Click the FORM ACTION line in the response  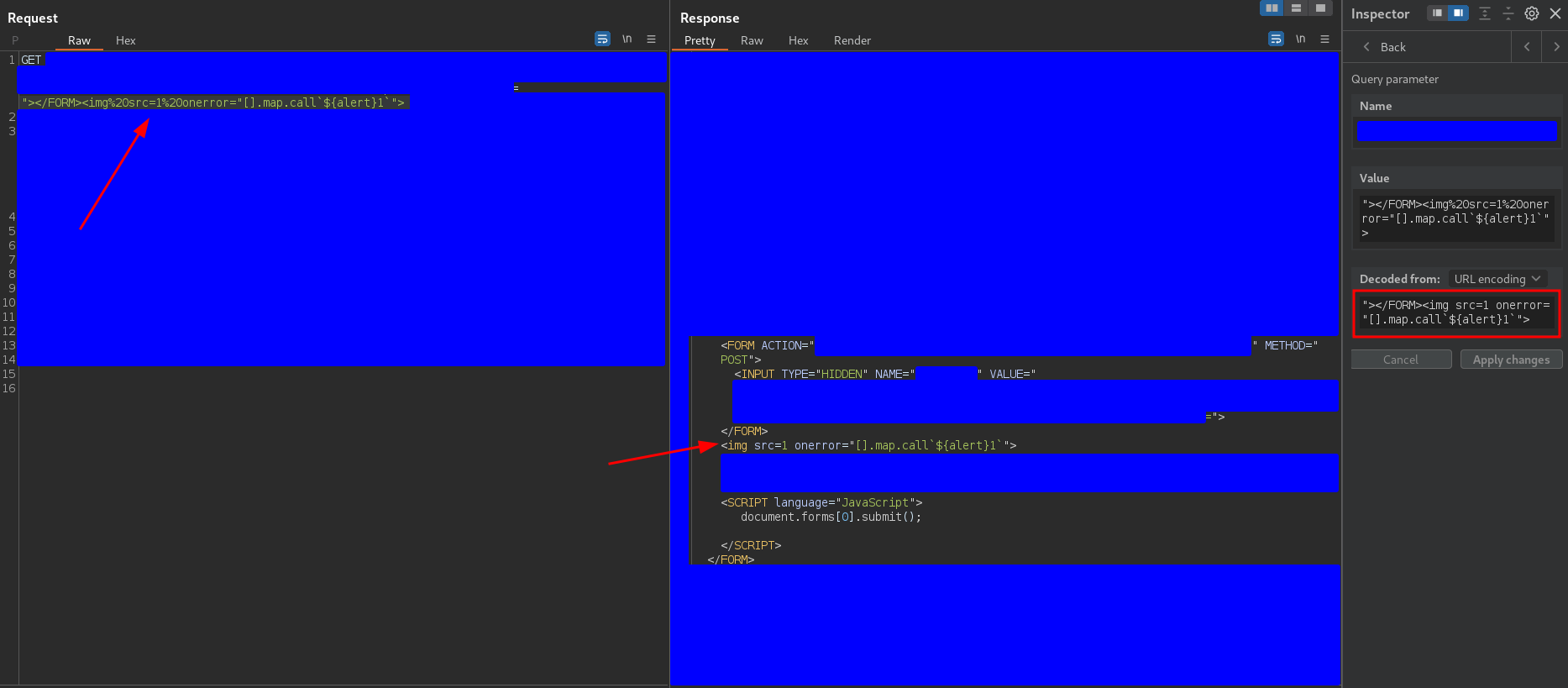(x=1019, y=345)
